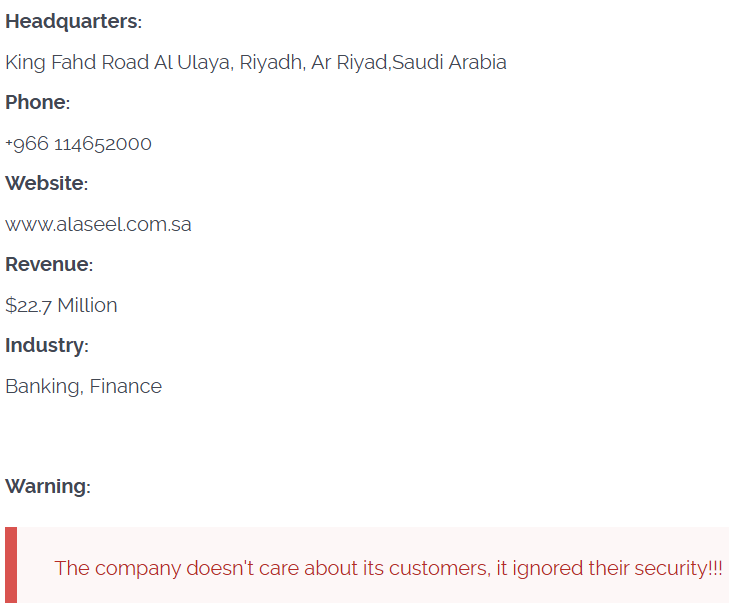Click the Warning heading label

point(47,487)
